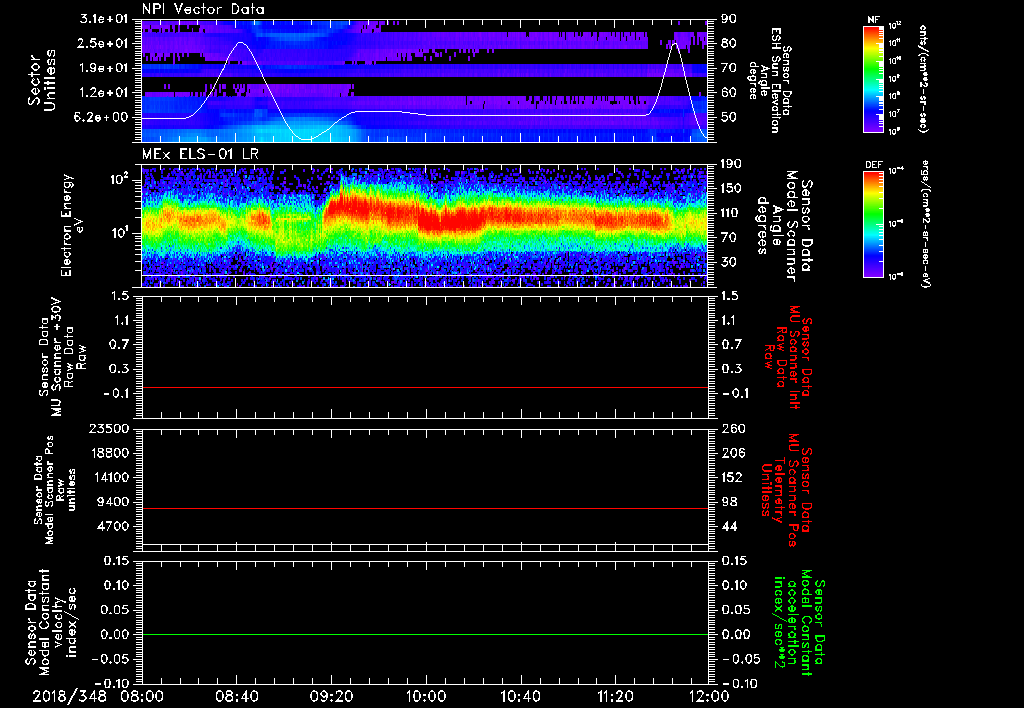Click the 'Electron Energy eV' axis title

(x=73, y=225)
